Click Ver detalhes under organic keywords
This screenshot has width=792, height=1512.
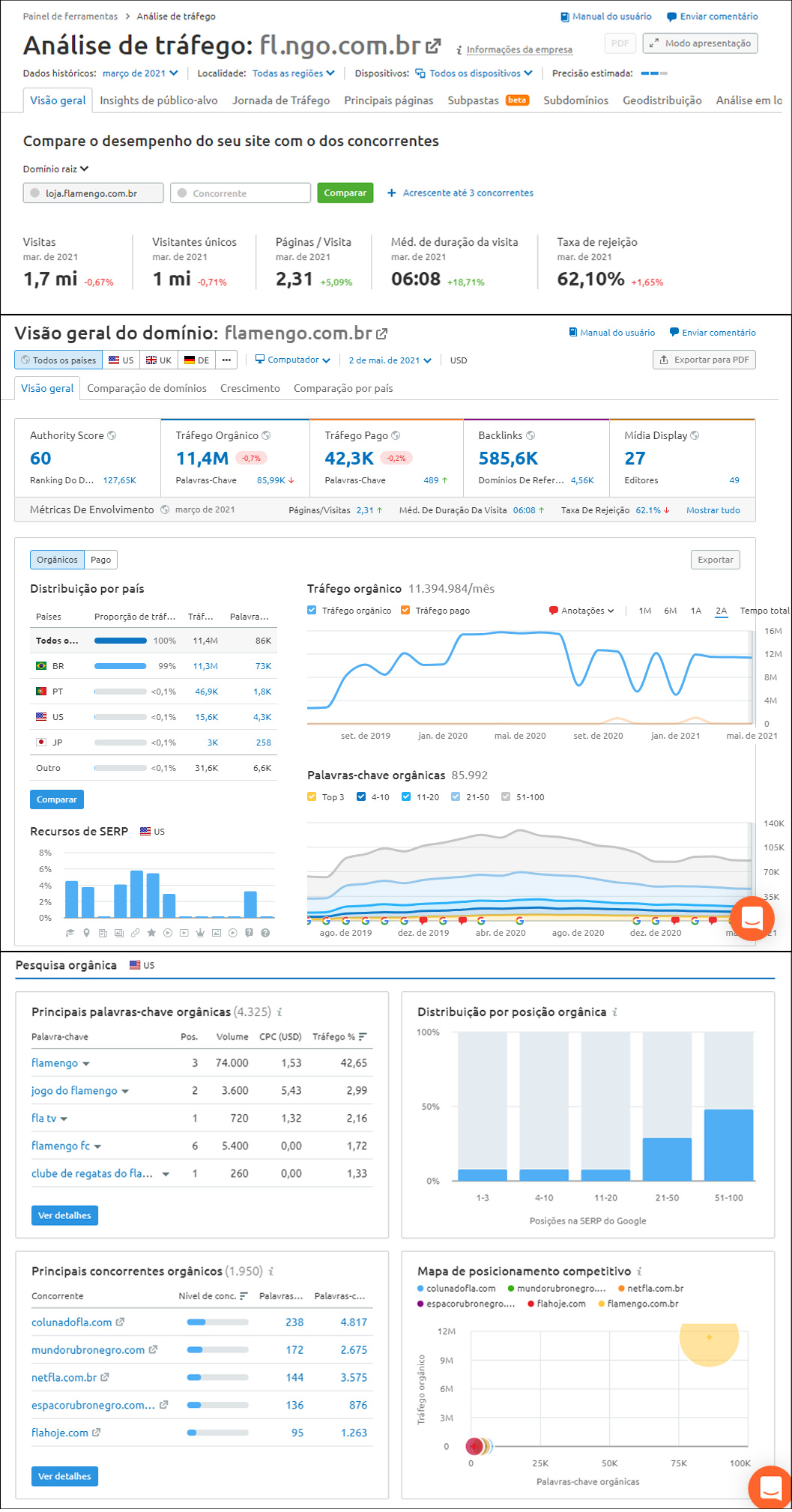pyautogui.click(x=64, y=1215)
